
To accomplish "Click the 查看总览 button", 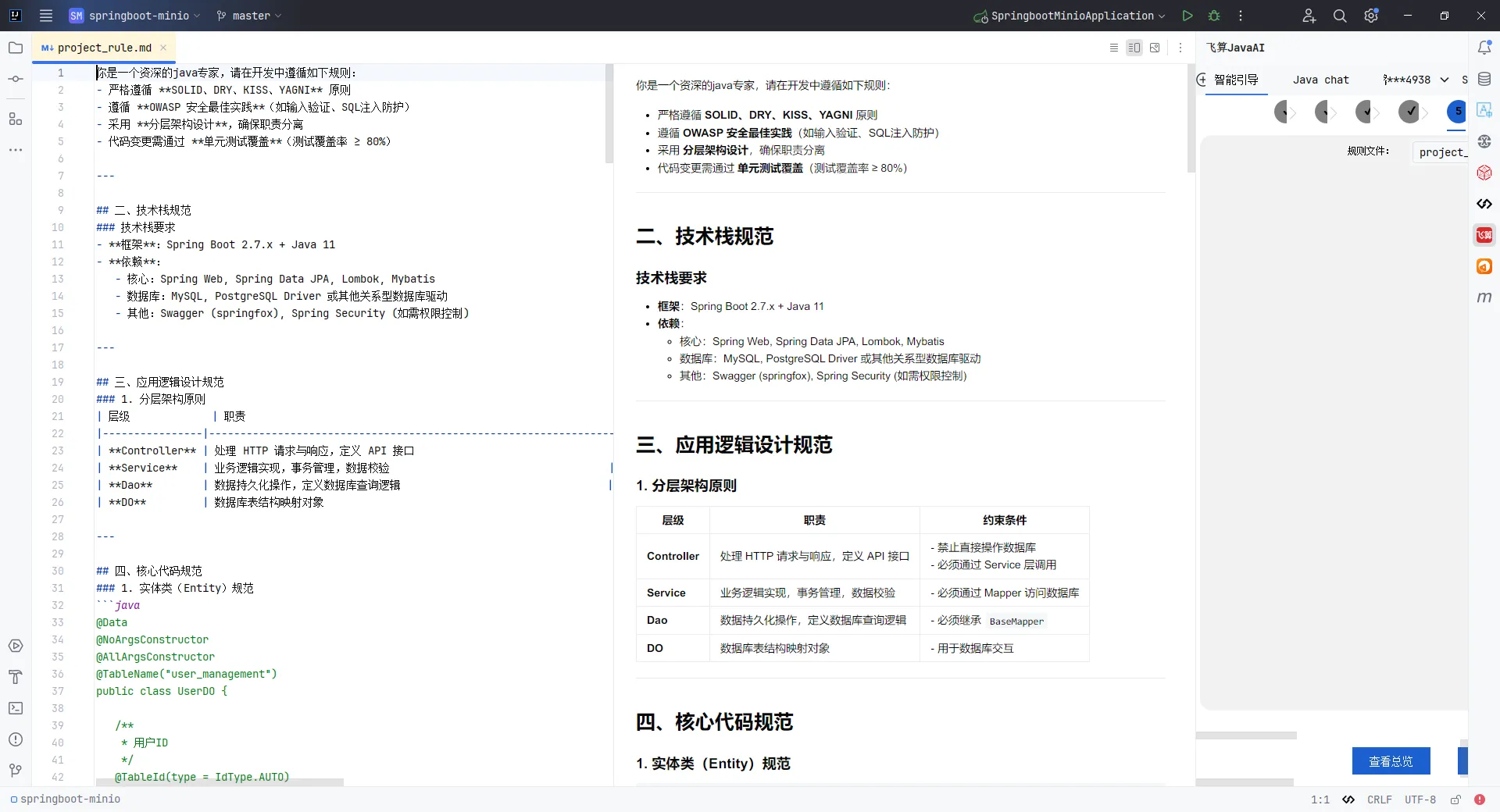I will click(1391, 761).
